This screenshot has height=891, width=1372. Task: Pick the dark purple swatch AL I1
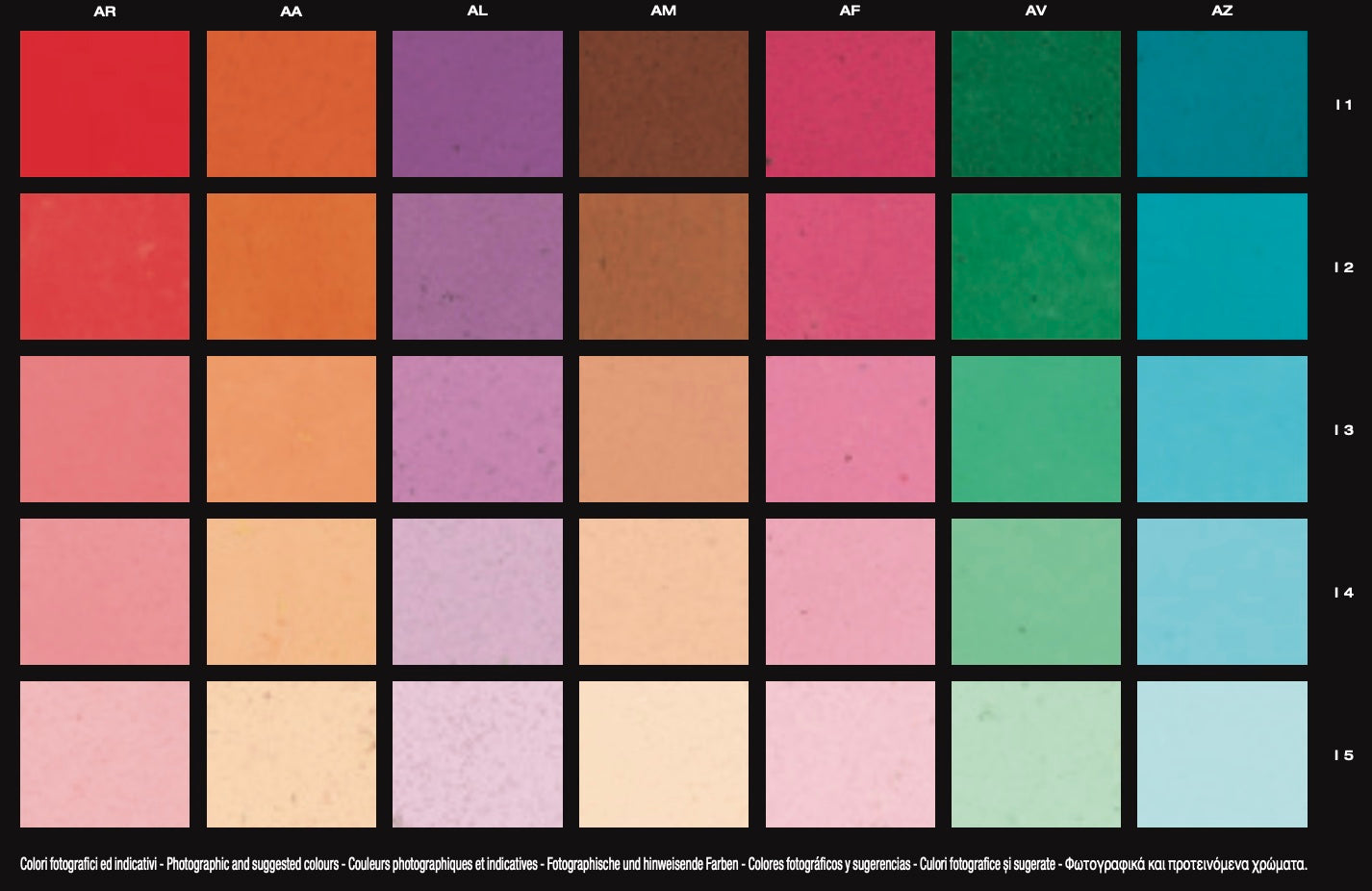pos(477,104)
